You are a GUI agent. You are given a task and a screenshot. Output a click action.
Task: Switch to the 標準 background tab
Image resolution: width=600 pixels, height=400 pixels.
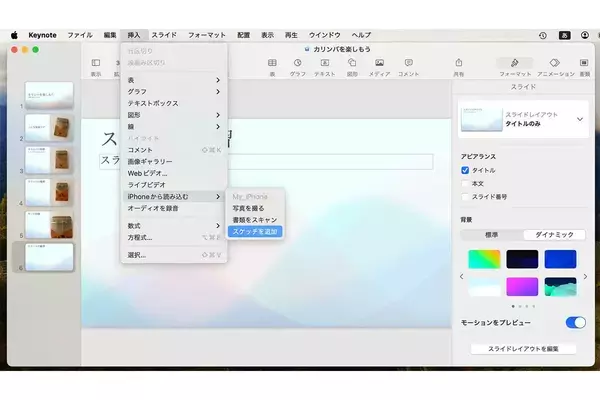point(492,234)
